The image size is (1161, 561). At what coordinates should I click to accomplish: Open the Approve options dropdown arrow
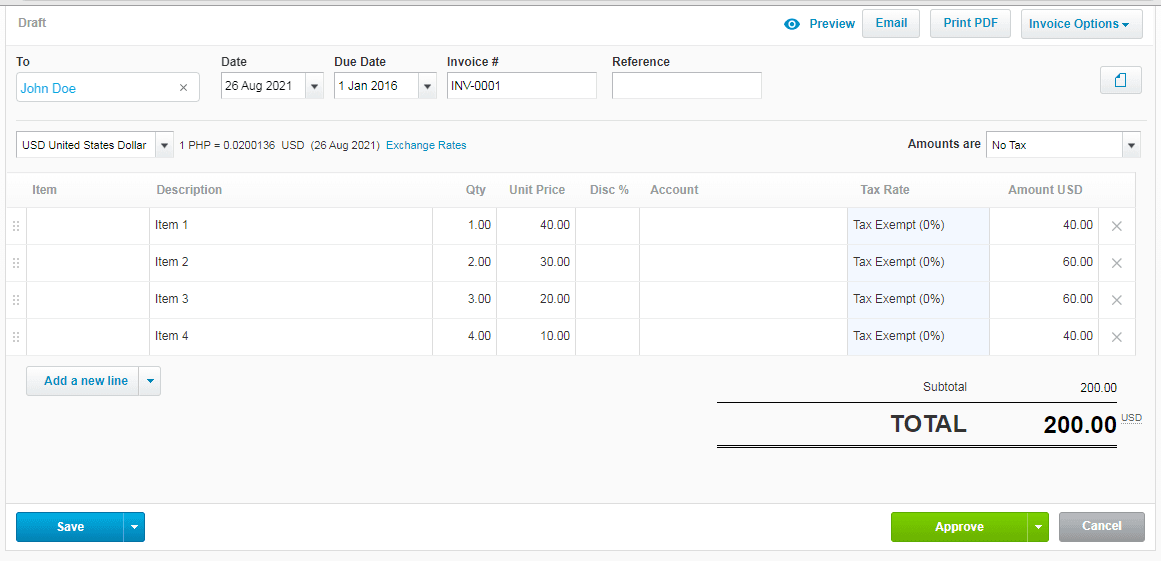point(1038,527)
